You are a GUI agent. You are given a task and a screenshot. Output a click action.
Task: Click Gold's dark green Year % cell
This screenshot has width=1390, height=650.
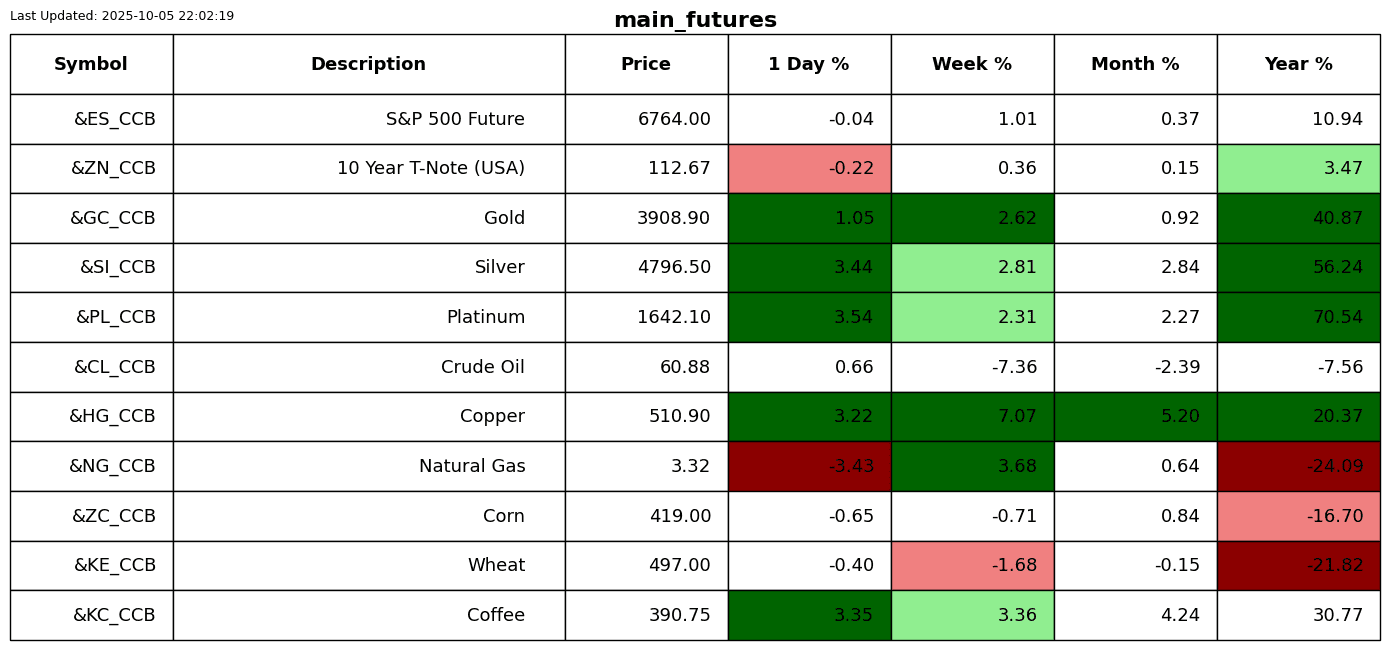pyautogui.click(x=1298, y=218)
